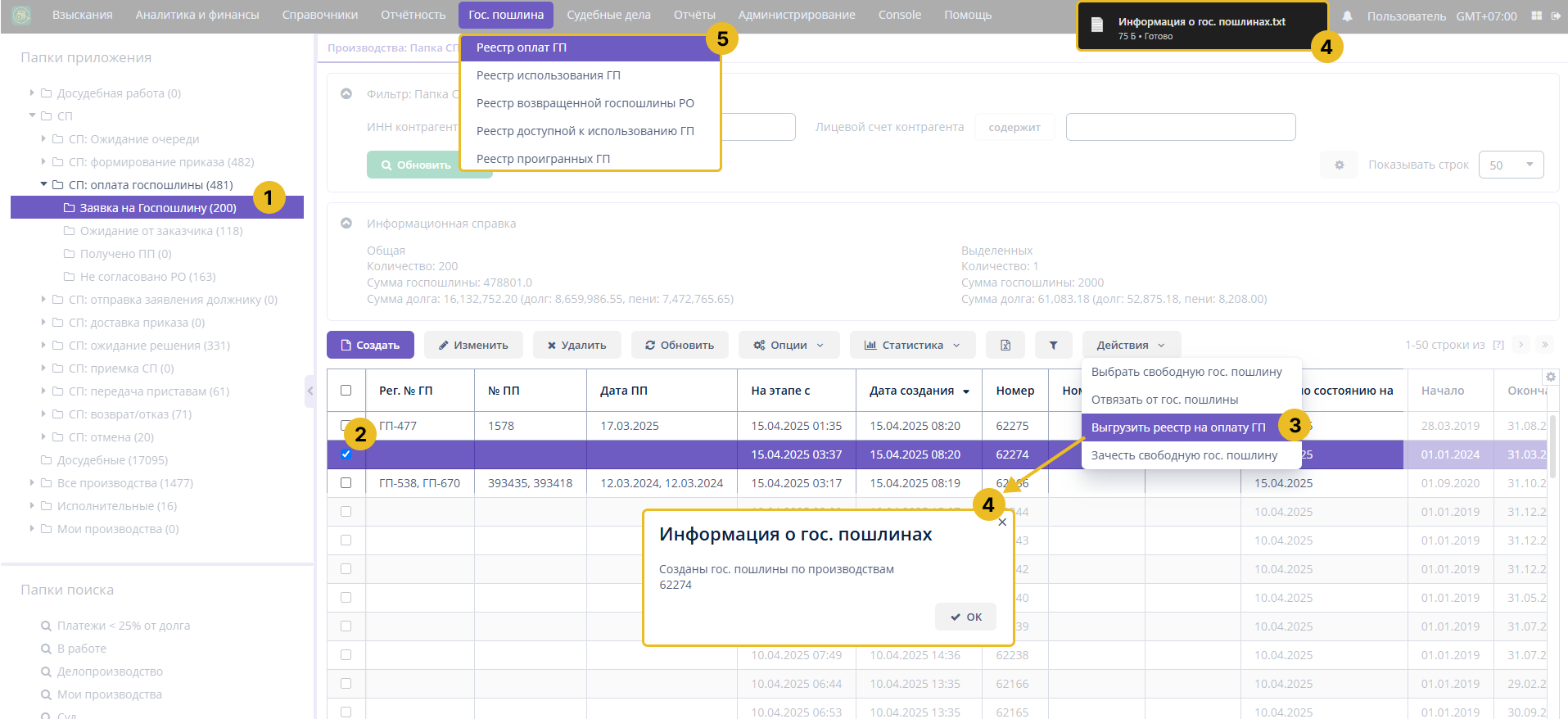This screenshot has width=1568, height=719.
Task: Open the rows per page dropdown showing 50
Action: (x=1511, y=165)
